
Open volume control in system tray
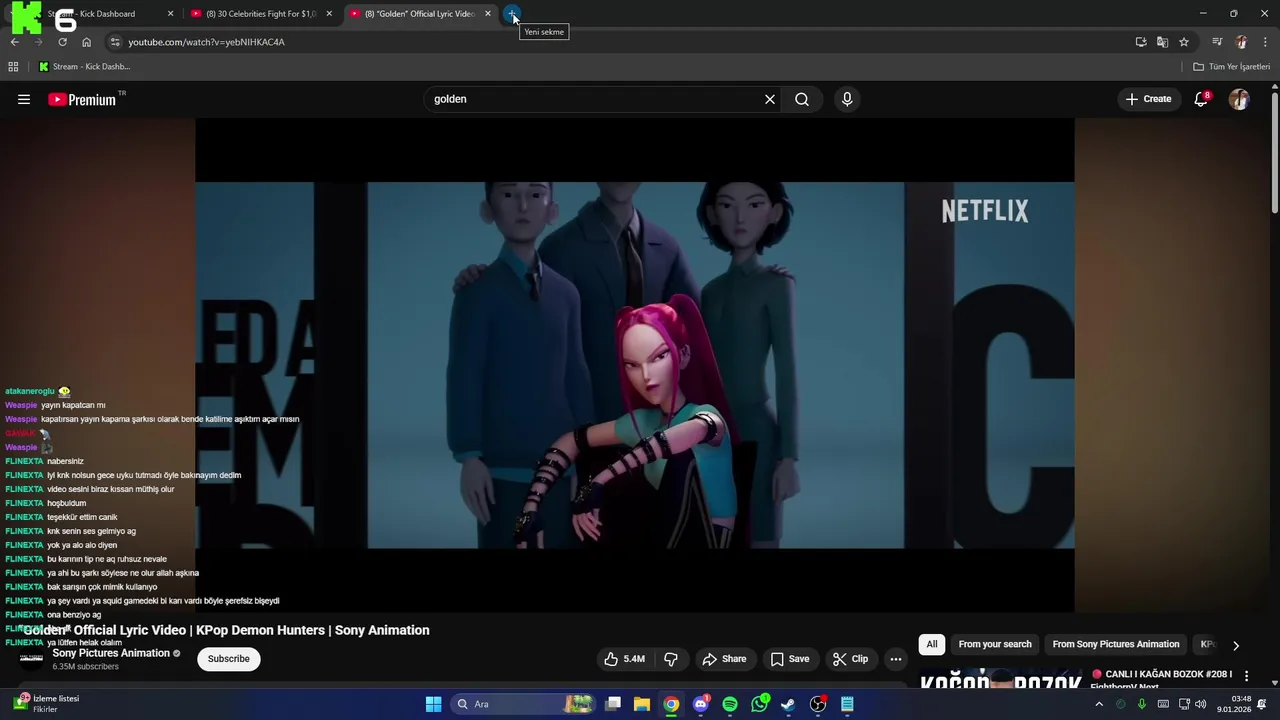click(1200, 704)
